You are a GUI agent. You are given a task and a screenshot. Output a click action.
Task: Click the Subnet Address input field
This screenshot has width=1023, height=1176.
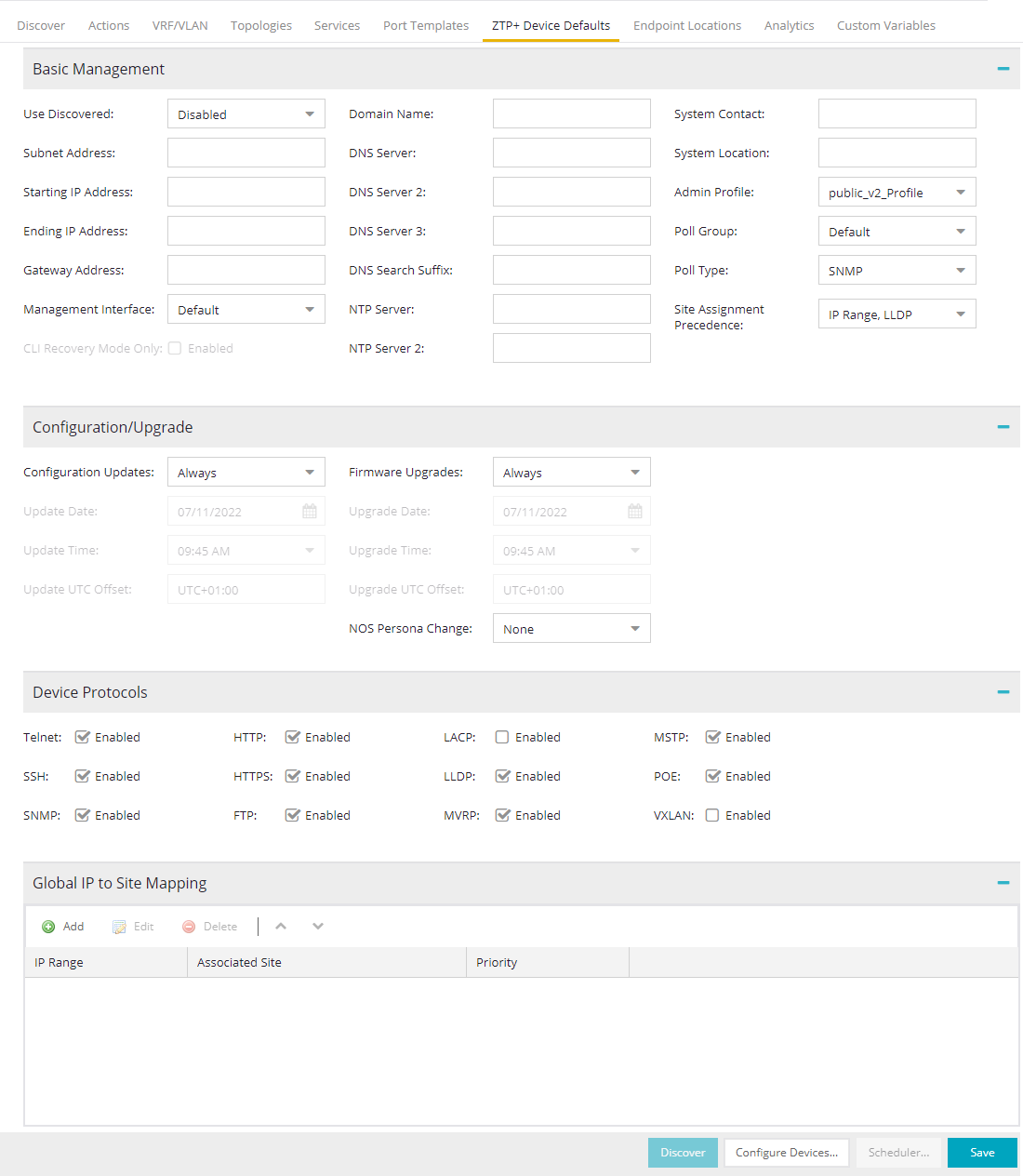[x=246, y=153]
